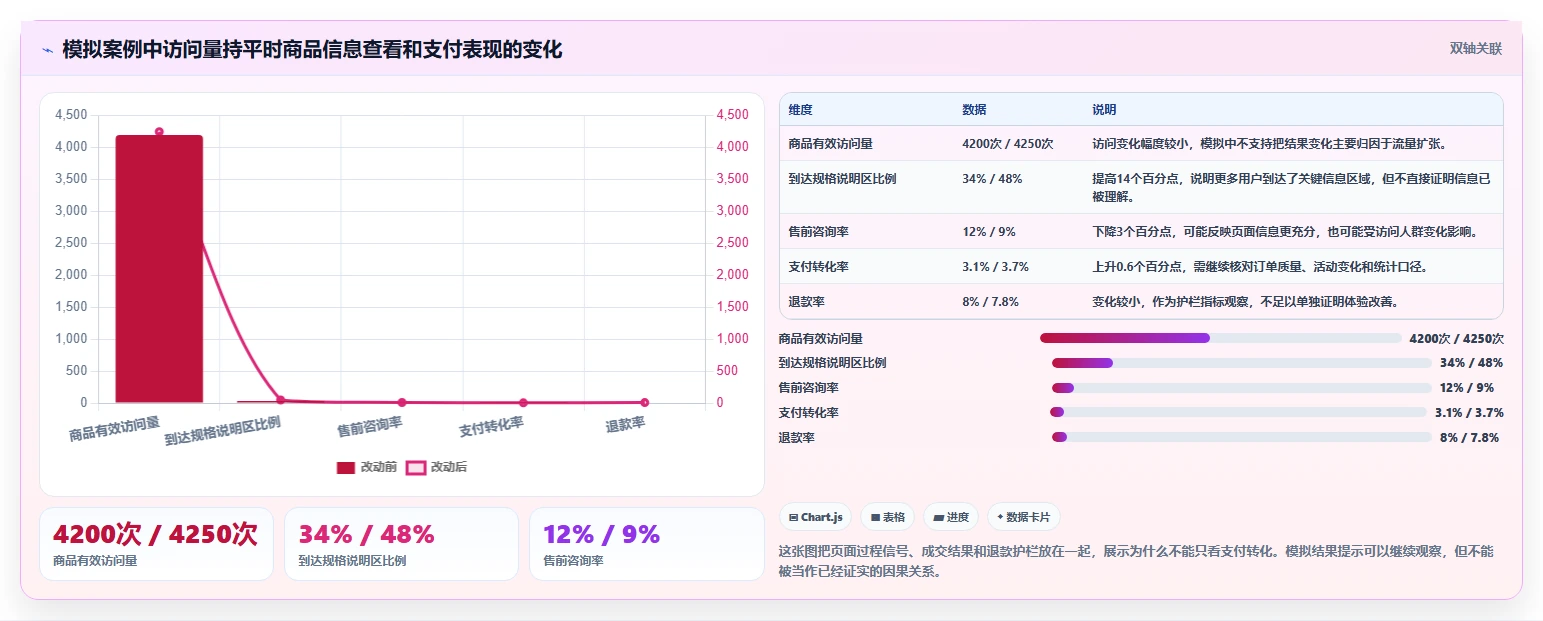Click the 提高14个百分点 description cell
This screenshot has width=1543, height=621.
tap(1291, 187)
